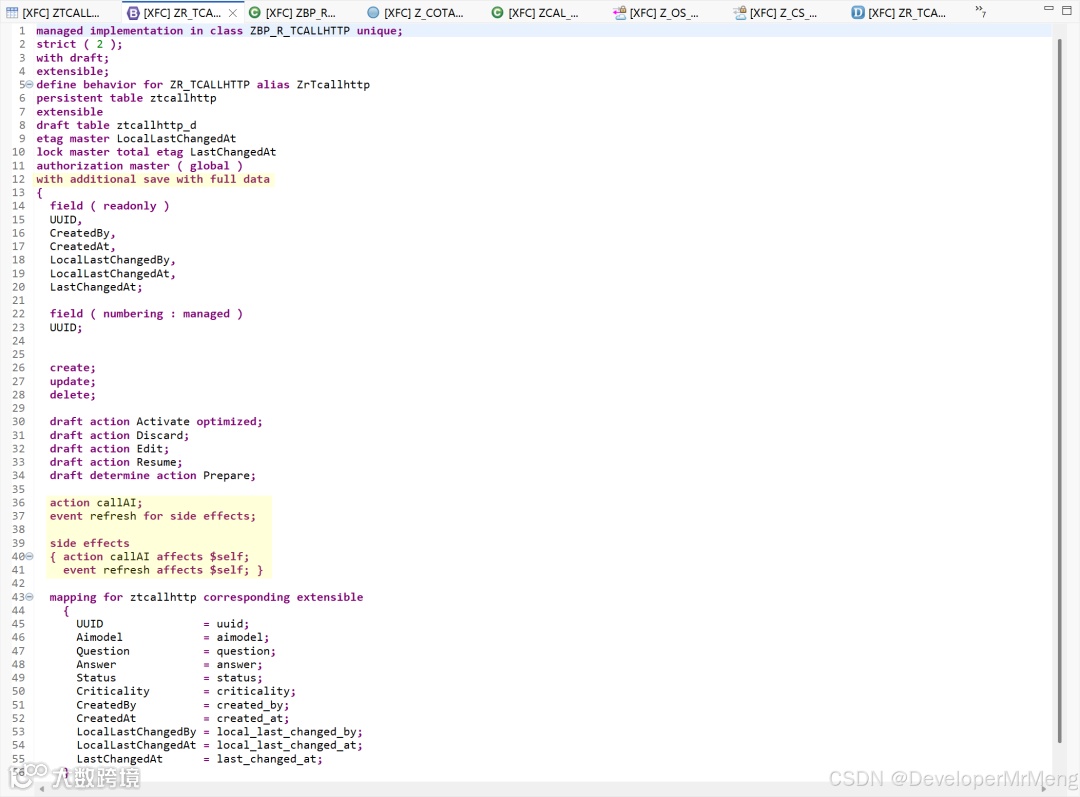Click 'side effects' keyword on line 39
This screenshot has height=797, width=1080.
tap(89, 544)
